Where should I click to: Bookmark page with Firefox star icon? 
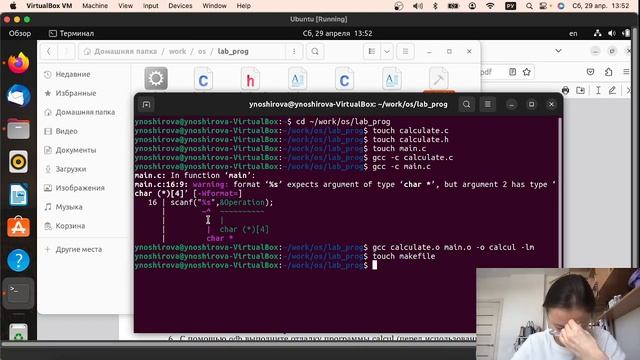527,72
